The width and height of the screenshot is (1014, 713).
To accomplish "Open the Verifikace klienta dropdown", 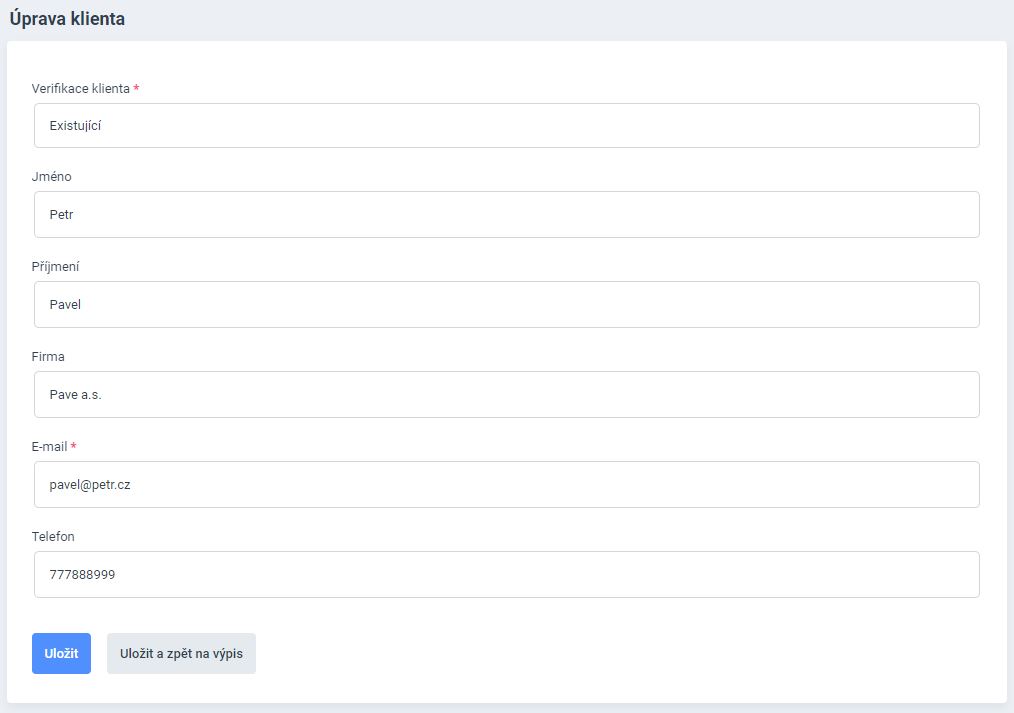I will [506, 126].
